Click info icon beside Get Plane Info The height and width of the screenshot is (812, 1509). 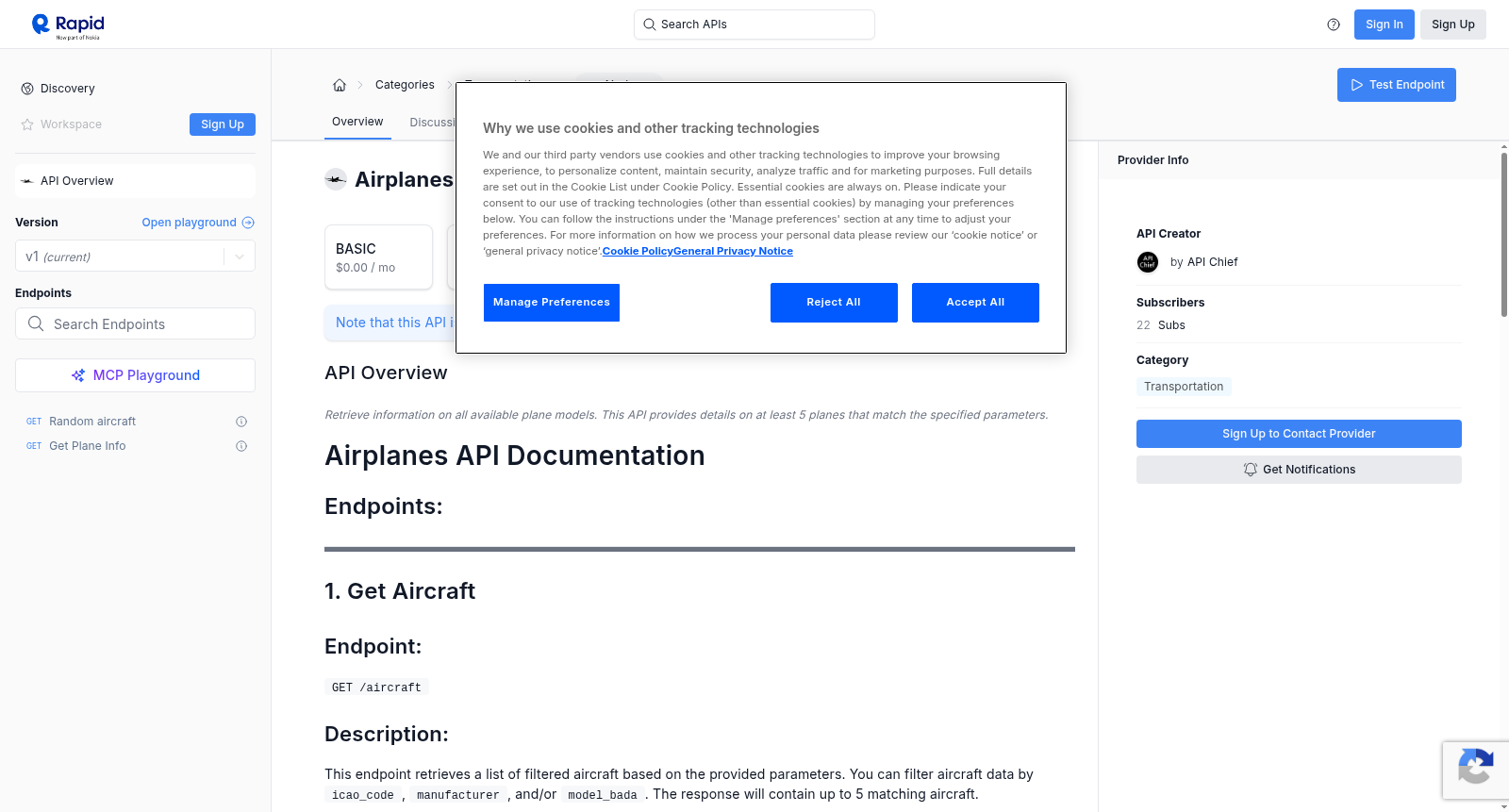[241, 446]
